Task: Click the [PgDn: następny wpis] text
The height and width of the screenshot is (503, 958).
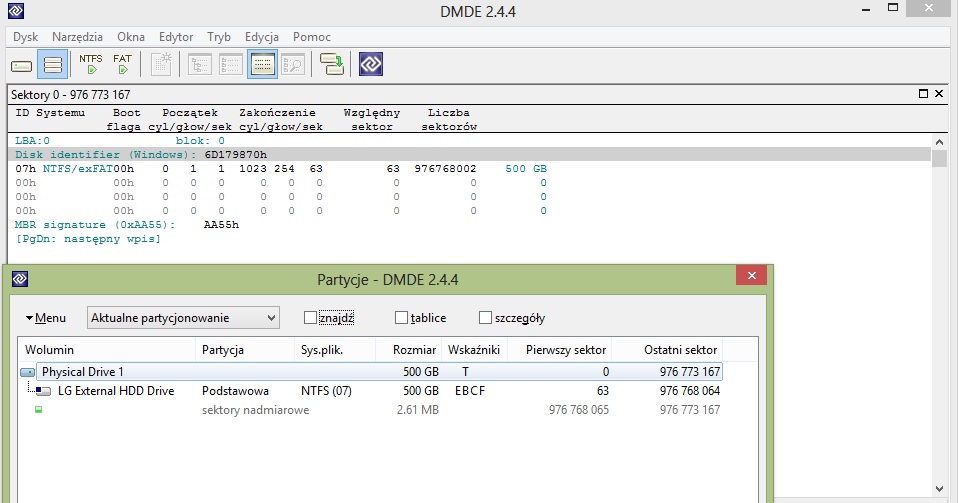Action: click(87, 239)
